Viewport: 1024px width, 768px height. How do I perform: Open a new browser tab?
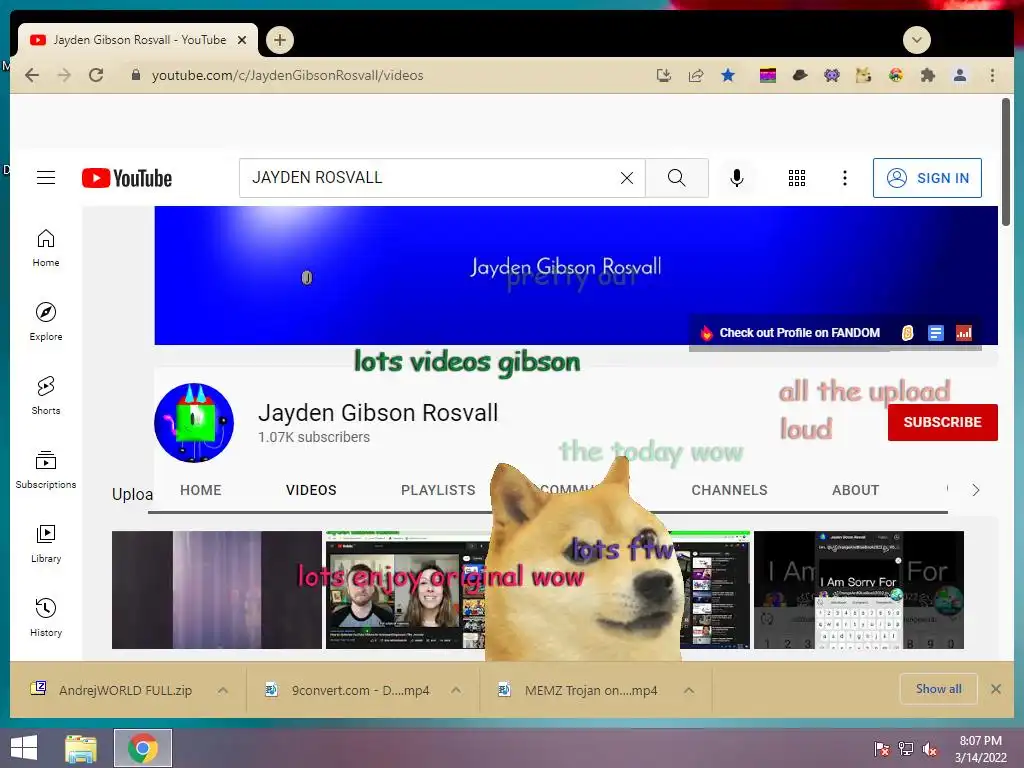point(280,40)
